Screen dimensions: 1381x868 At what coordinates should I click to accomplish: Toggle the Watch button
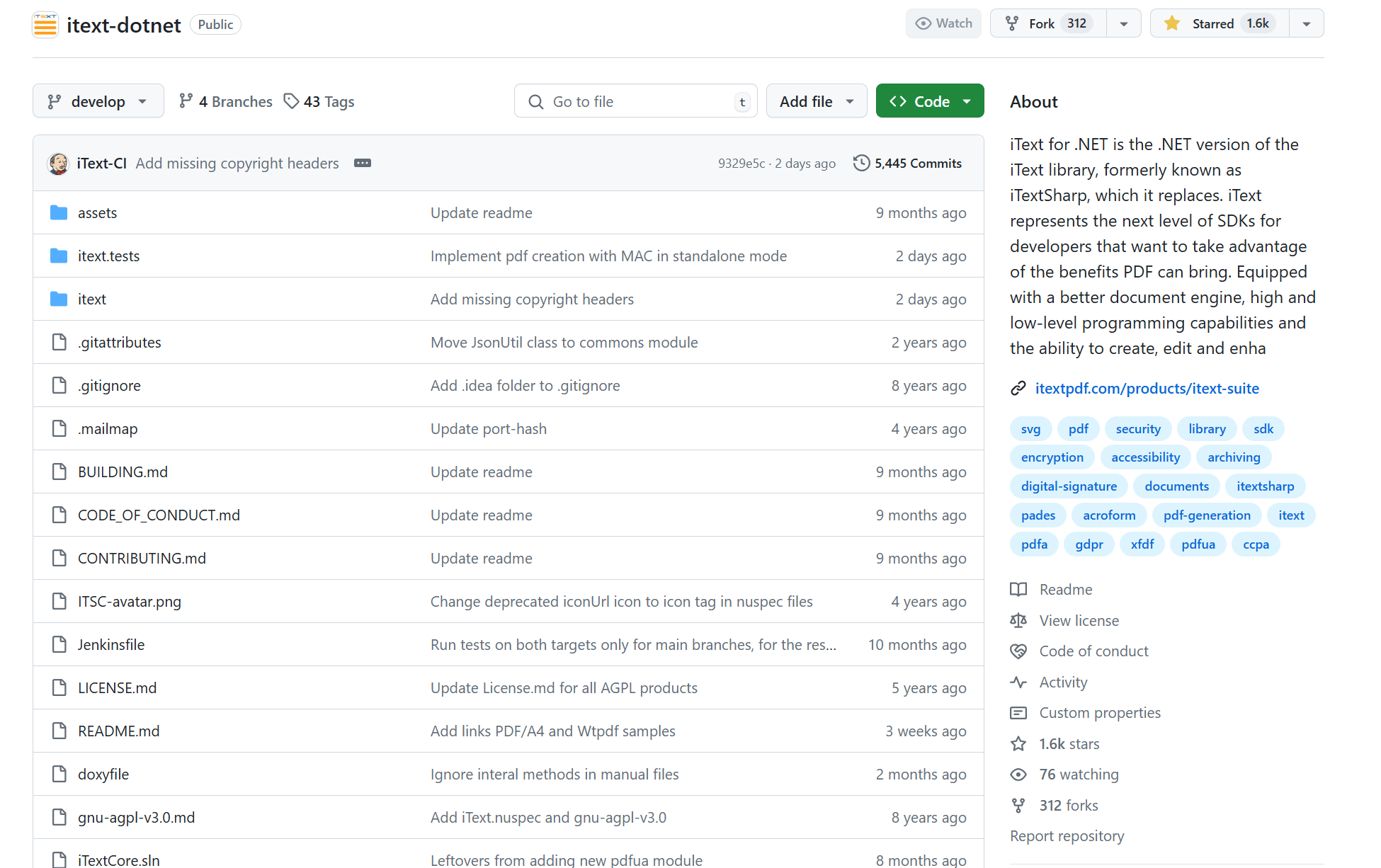(943, 23)
